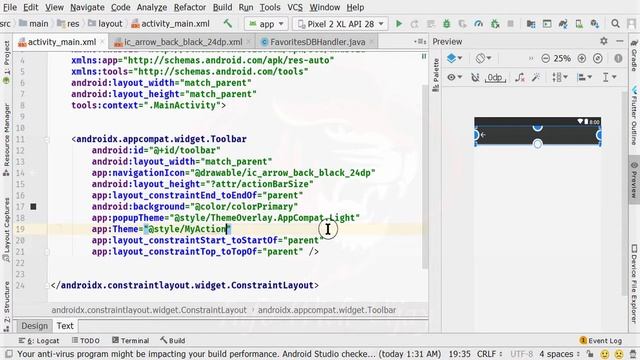
Task: Open the app run configuration dropdown
Action: (266, 24)
